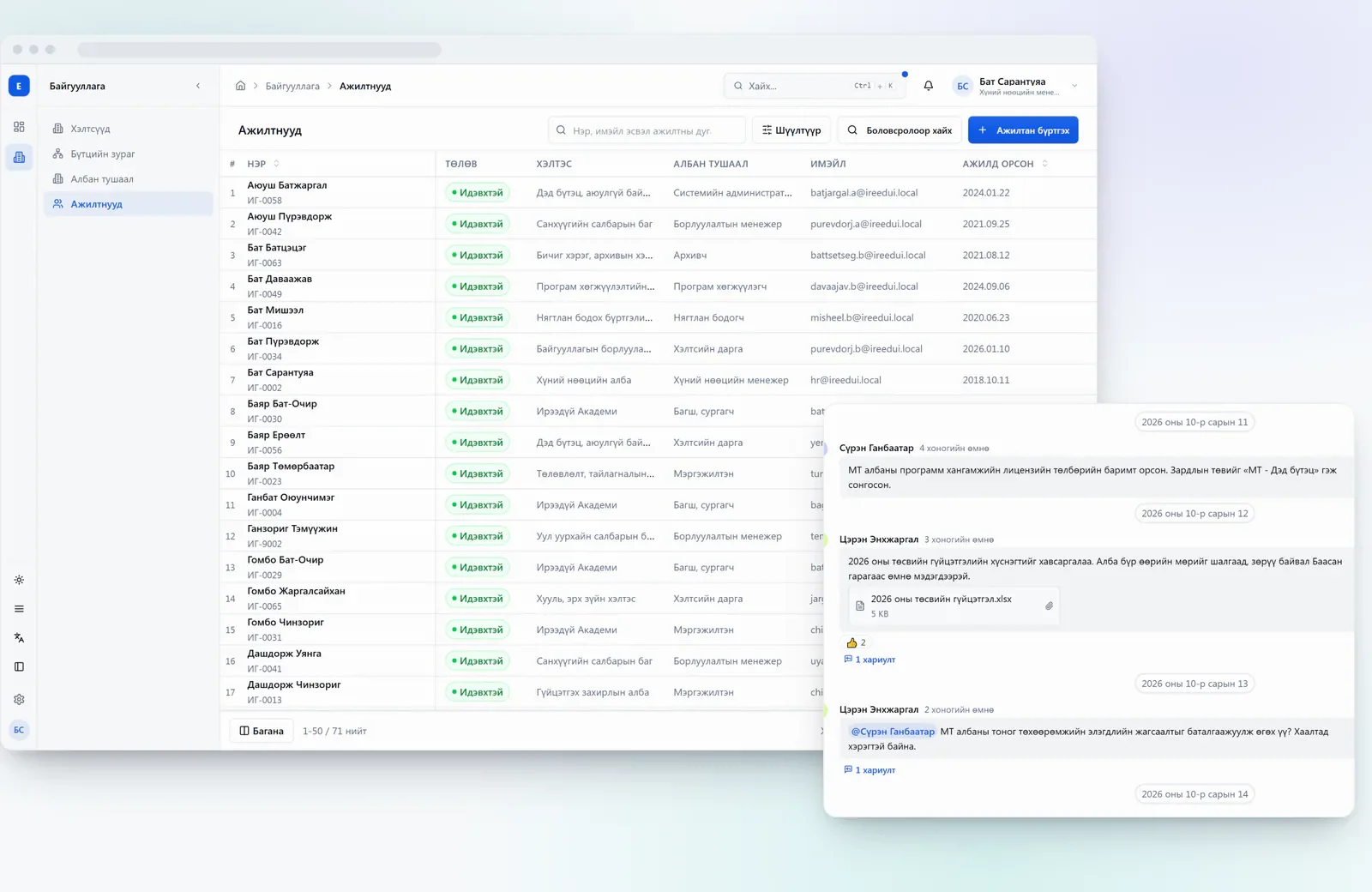Open Бүтцийн зураг in the sidebar
The image size is (1372, 892).
pos(129,154)
